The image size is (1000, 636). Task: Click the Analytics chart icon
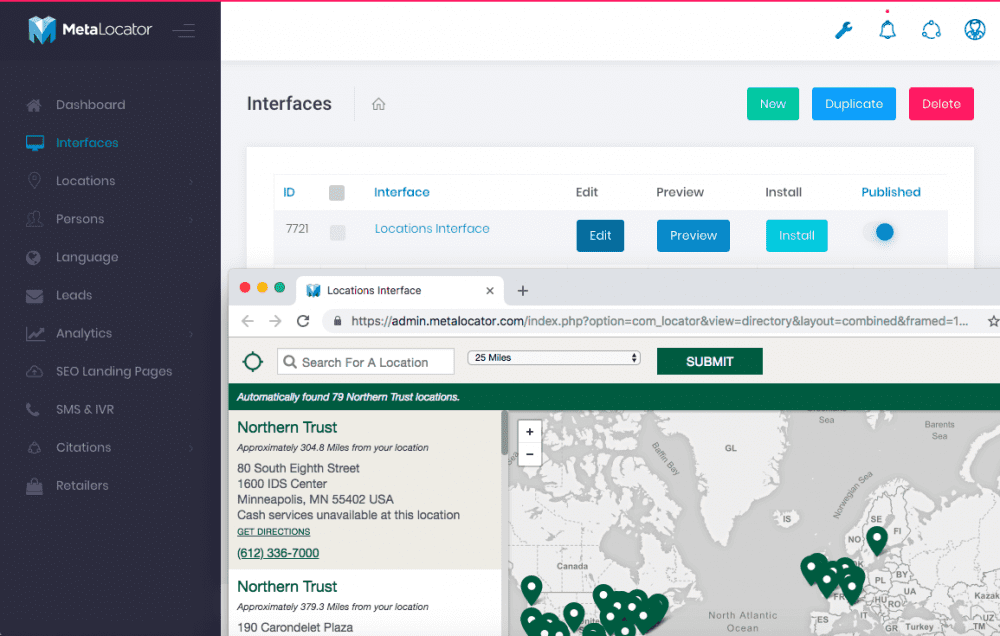coord(35,334)
